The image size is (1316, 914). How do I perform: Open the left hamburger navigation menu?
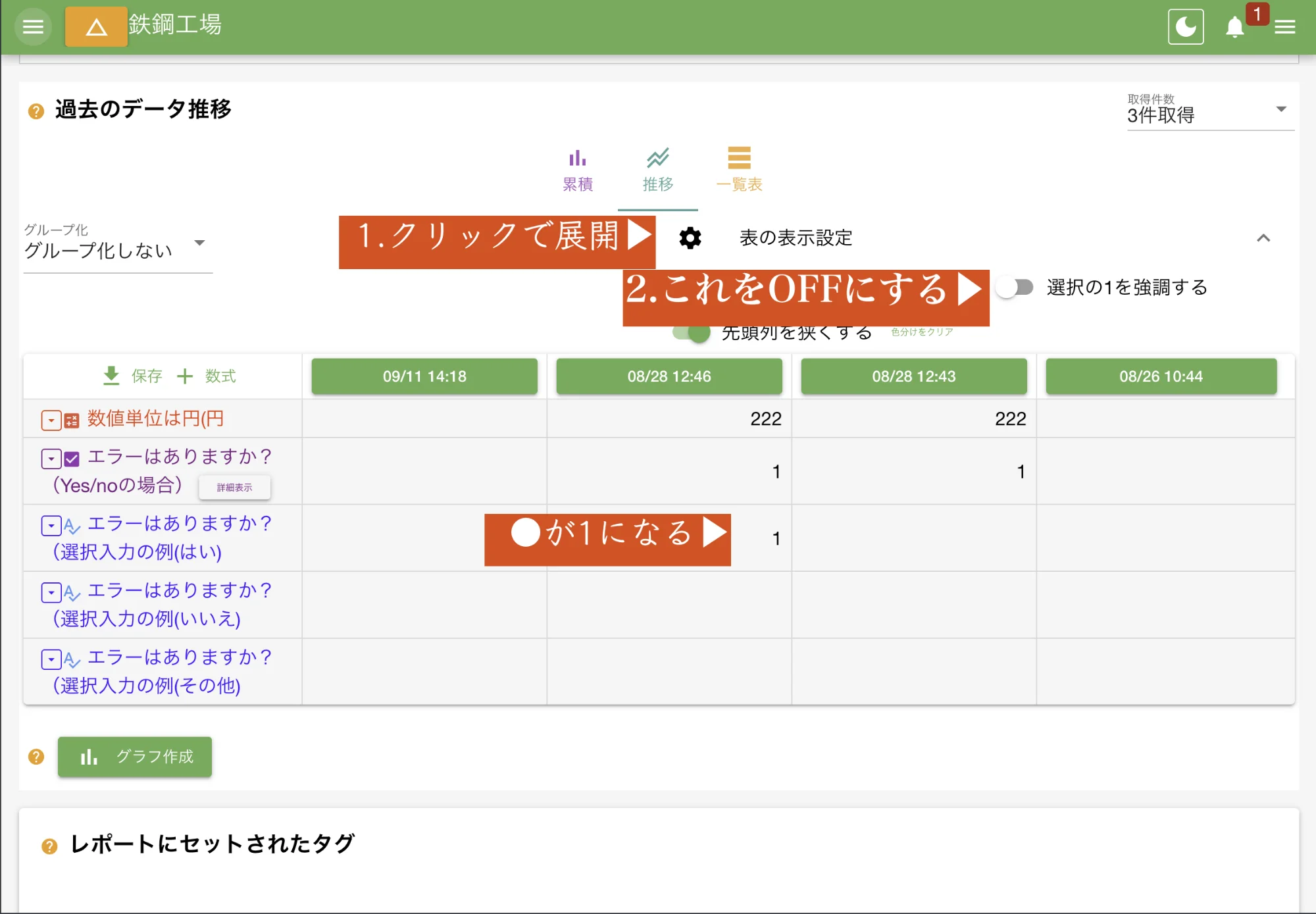[33, 27]
